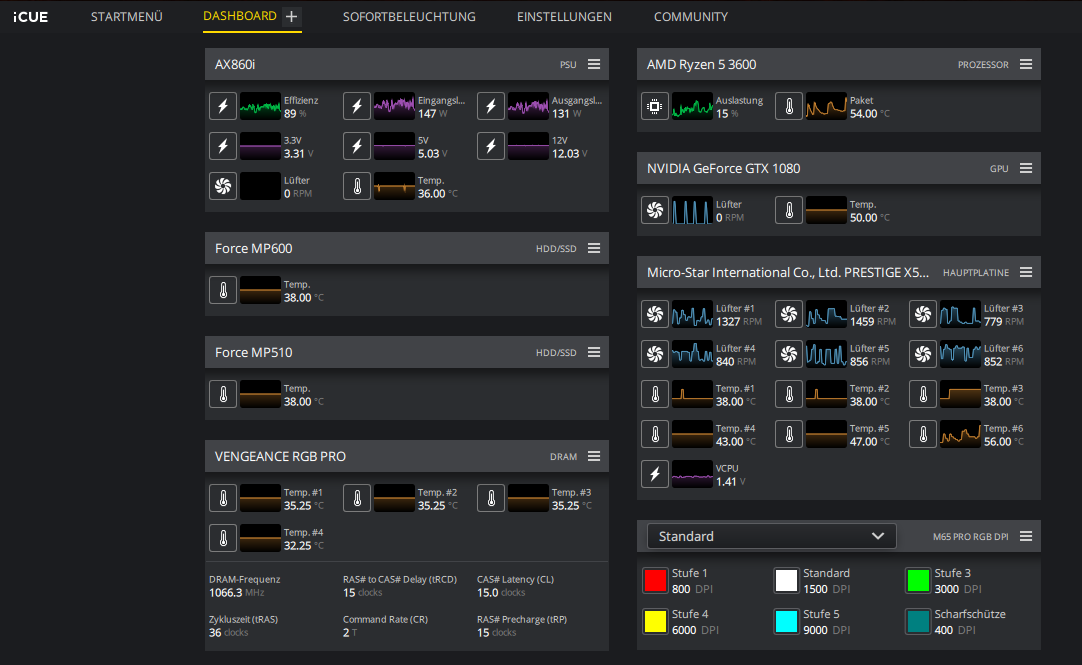Click the Lüfter #6 fan icon

click(923, 355)
